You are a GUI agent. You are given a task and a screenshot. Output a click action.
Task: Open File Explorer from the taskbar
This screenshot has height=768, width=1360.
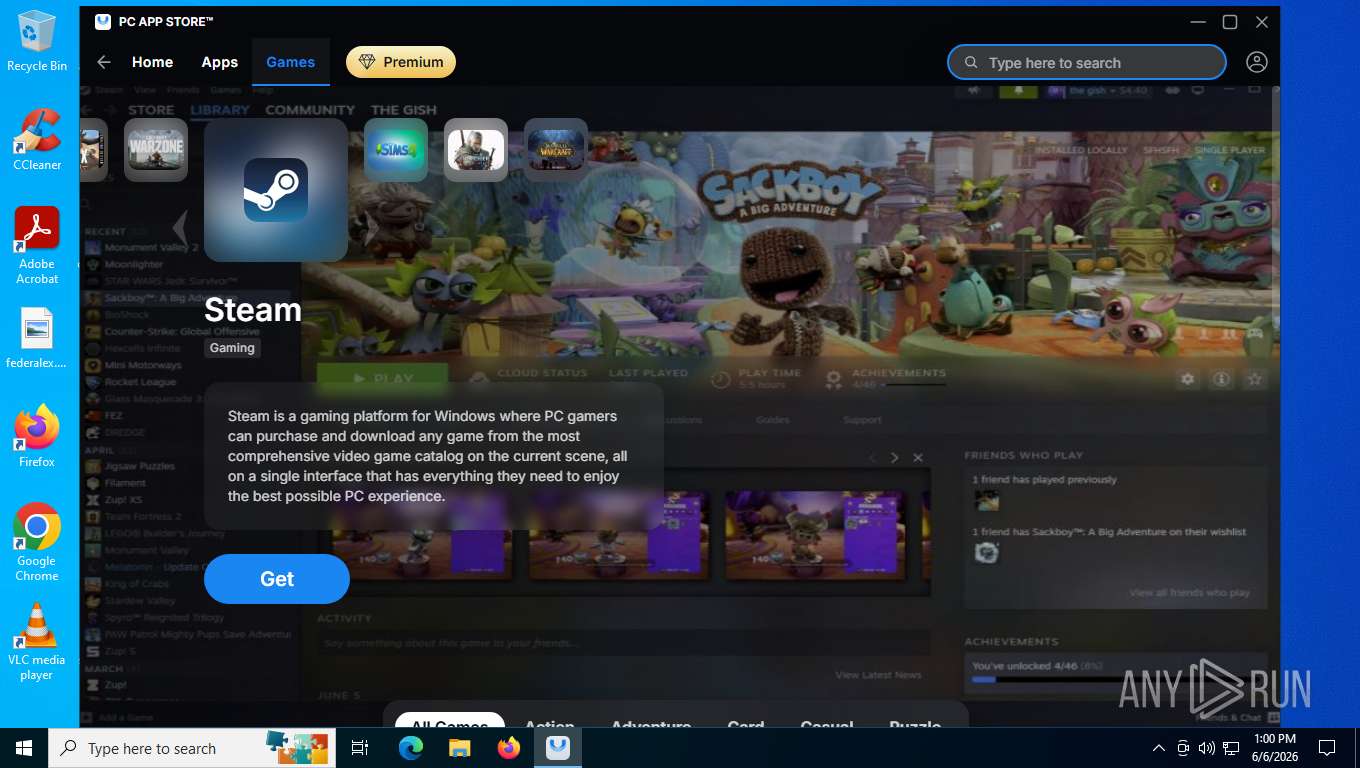pyautogui.click(x=459, y=748)
